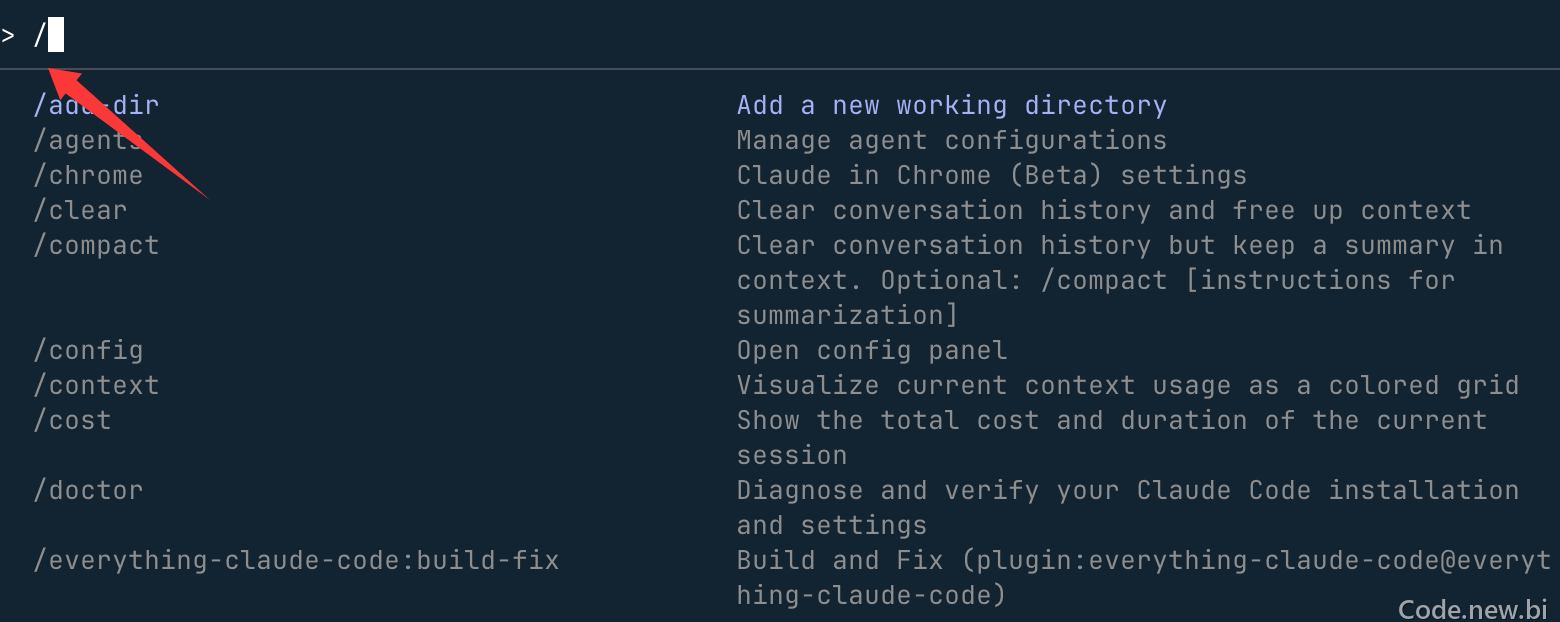The width and height of the screenshot is (1560, 622).
Task: Click "Add a new working directory" description
Action: pos(952,105)
